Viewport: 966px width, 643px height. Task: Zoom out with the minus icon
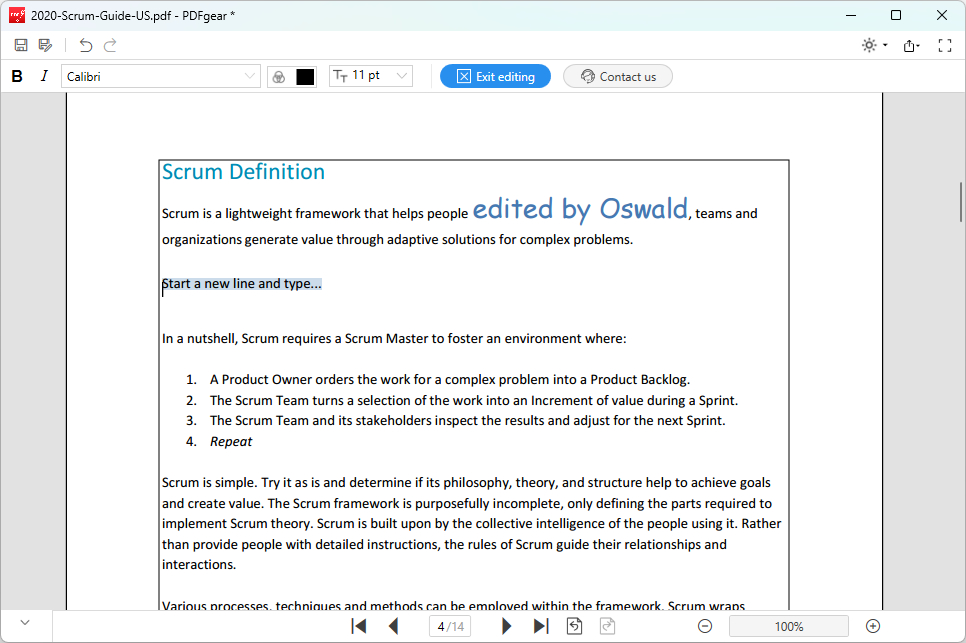coord(705,626)
